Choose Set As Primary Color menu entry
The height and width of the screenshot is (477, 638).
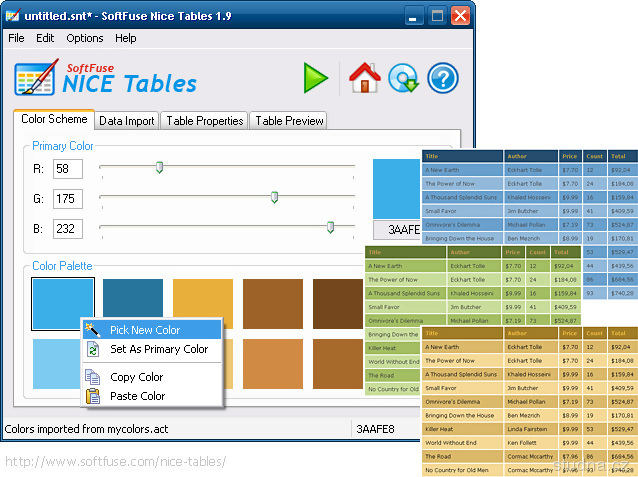[152, 349]
